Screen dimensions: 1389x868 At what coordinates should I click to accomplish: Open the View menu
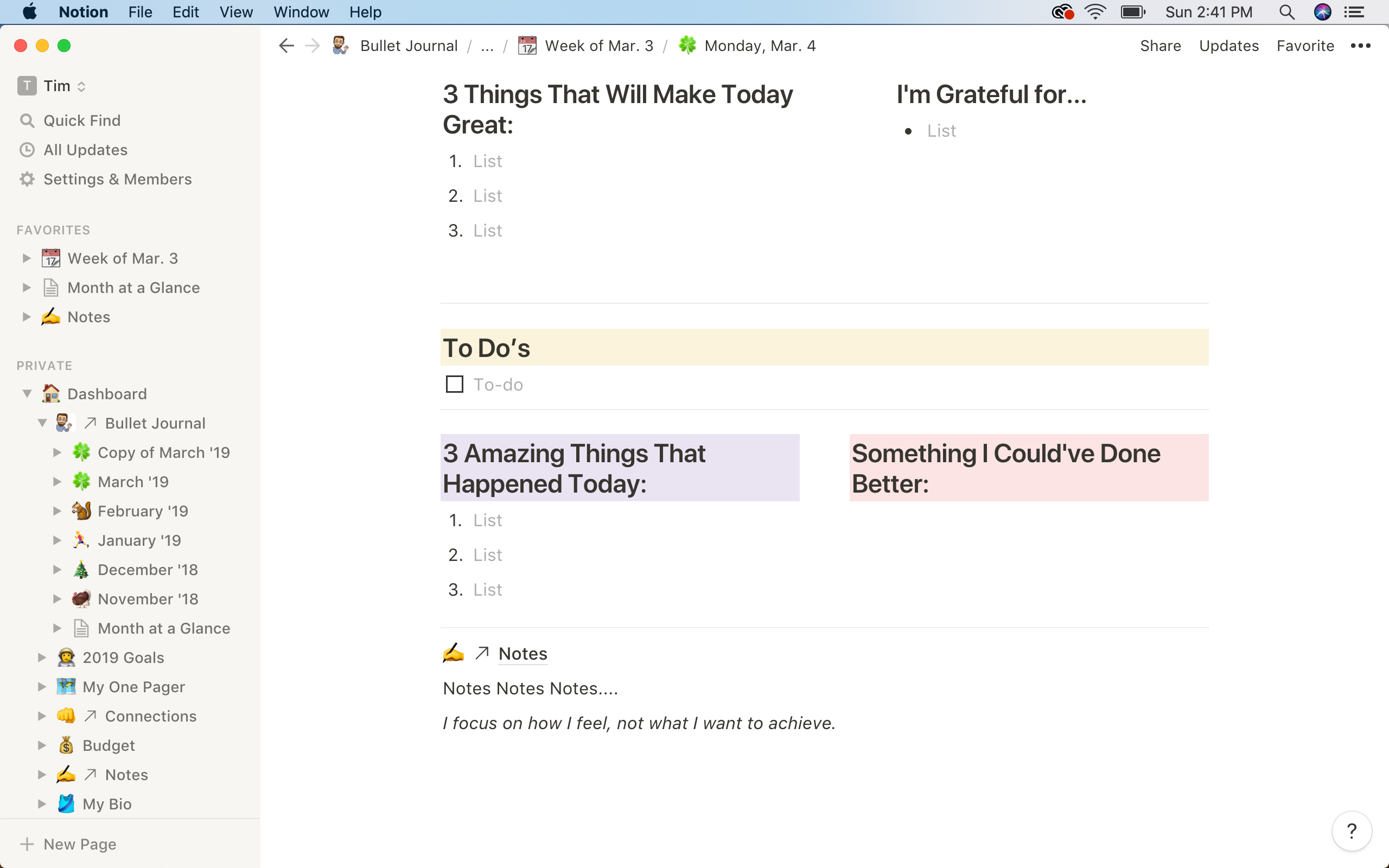point(236,12)
